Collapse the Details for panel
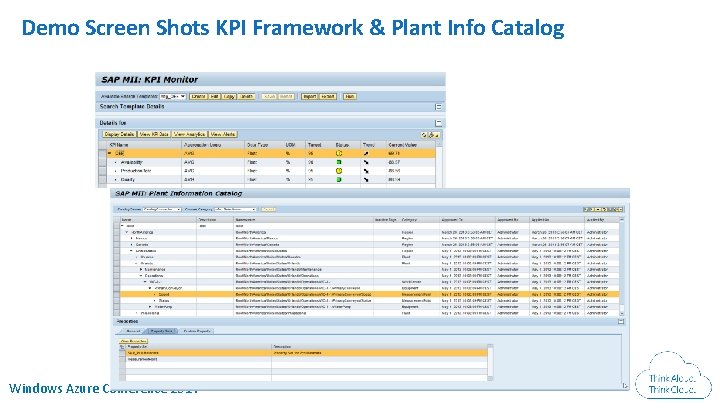 tap(439, 123)
